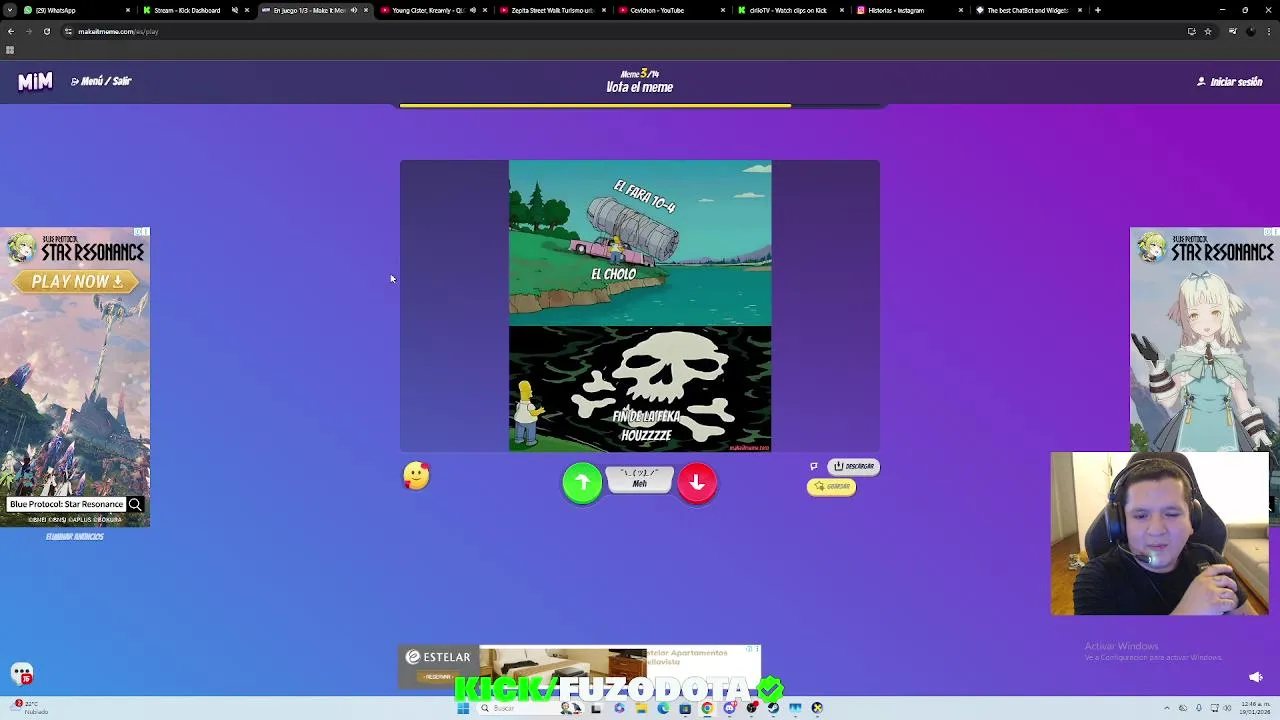Close the WhatsApp tab

click(x=128, y=10)
